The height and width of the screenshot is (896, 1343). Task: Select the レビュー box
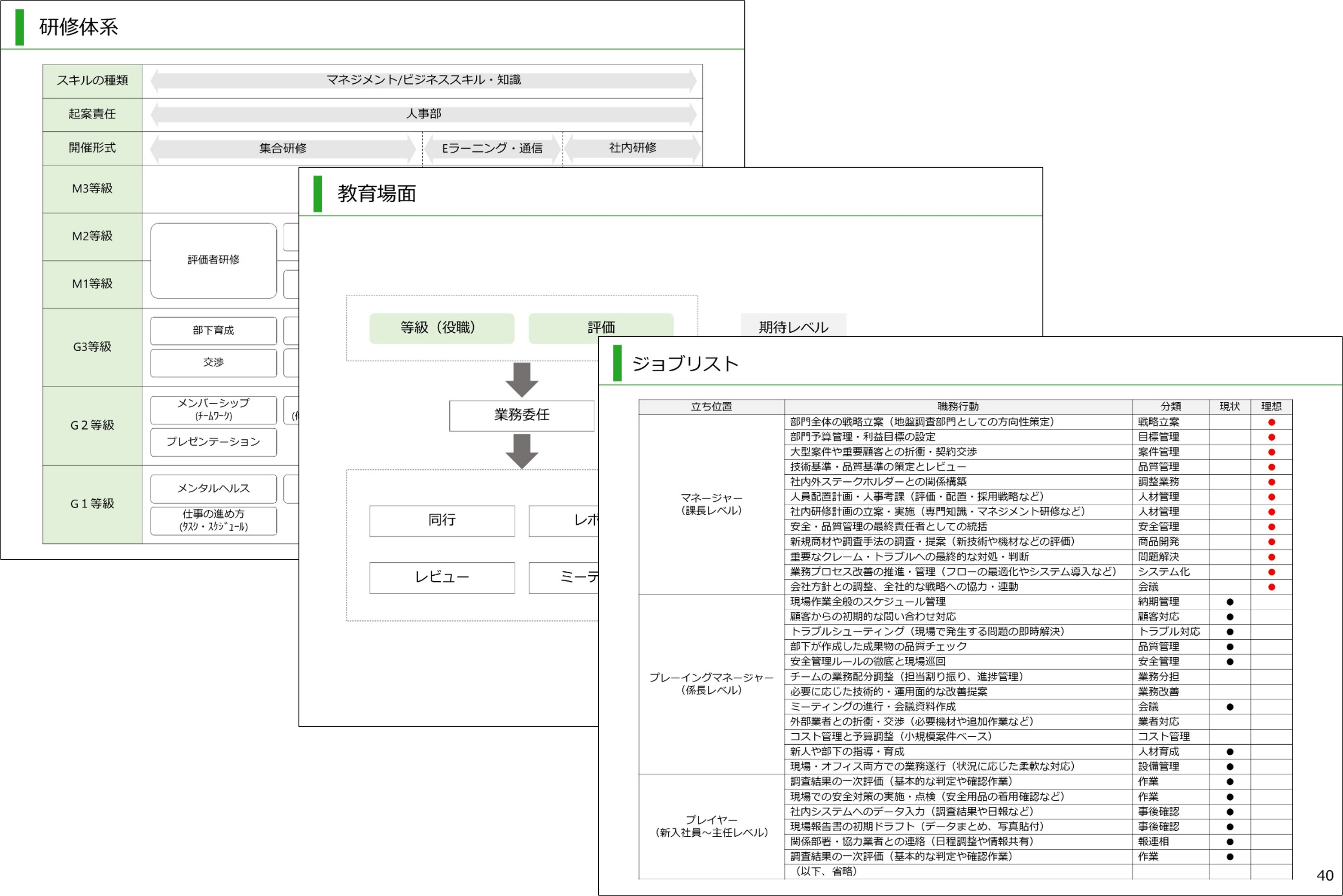tap(442, 577)
